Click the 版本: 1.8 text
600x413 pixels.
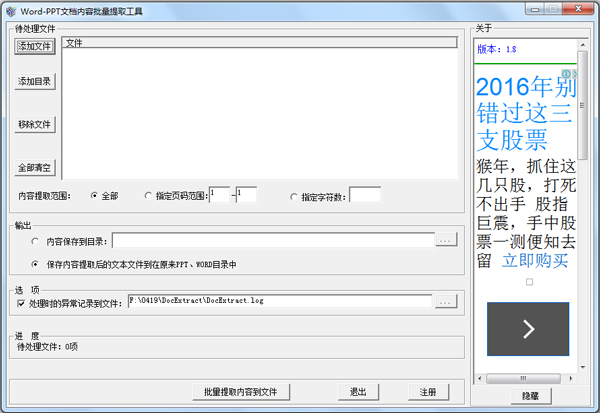pos(496,49)
